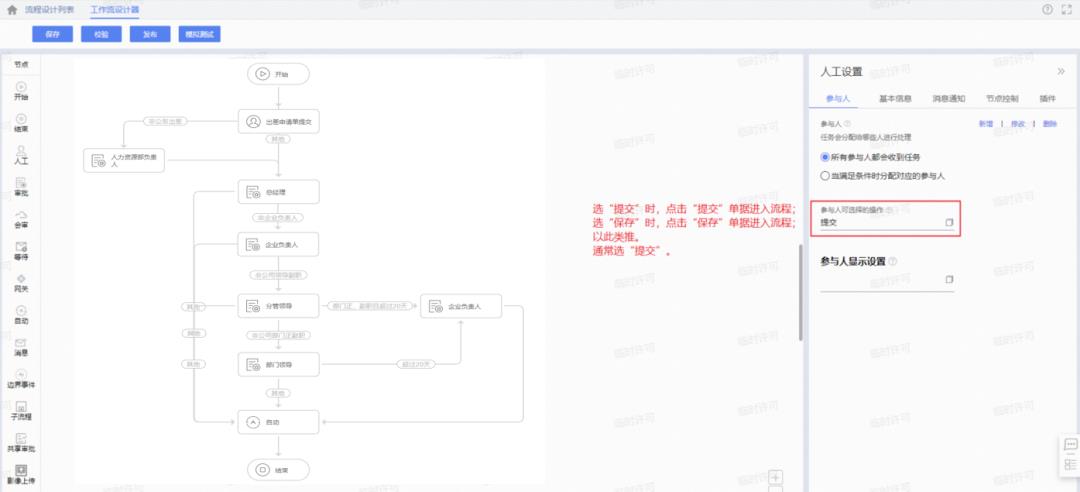The width and height of the screenshot is (1080, 492).
Task: Open the 参与人可选择的操作 selector icon
Action: [949, 222]
